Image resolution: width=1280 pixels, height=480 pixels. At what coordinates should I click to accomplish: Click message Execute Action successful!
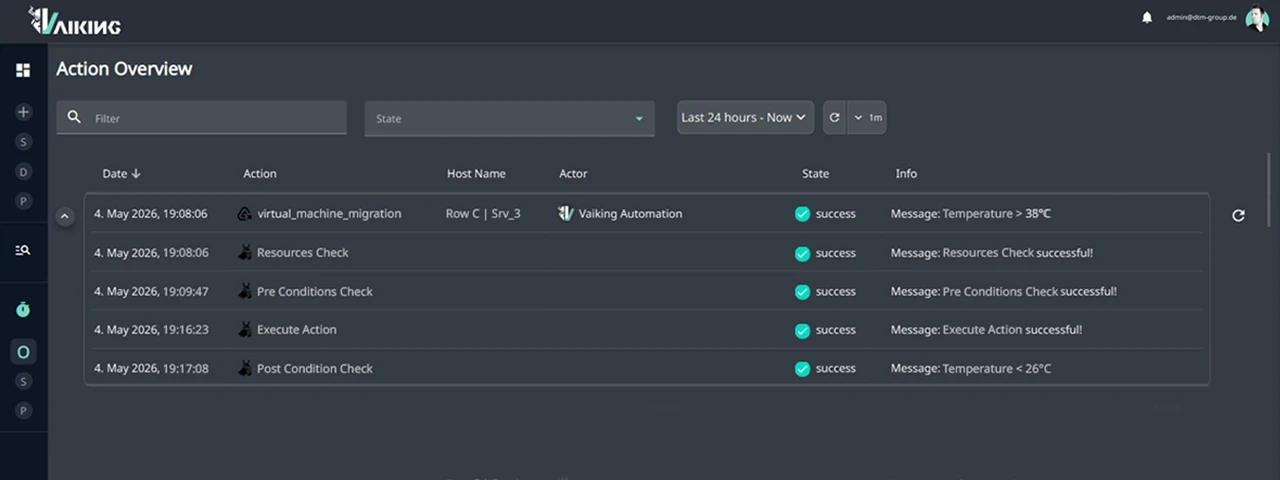[x=987, y=330]
